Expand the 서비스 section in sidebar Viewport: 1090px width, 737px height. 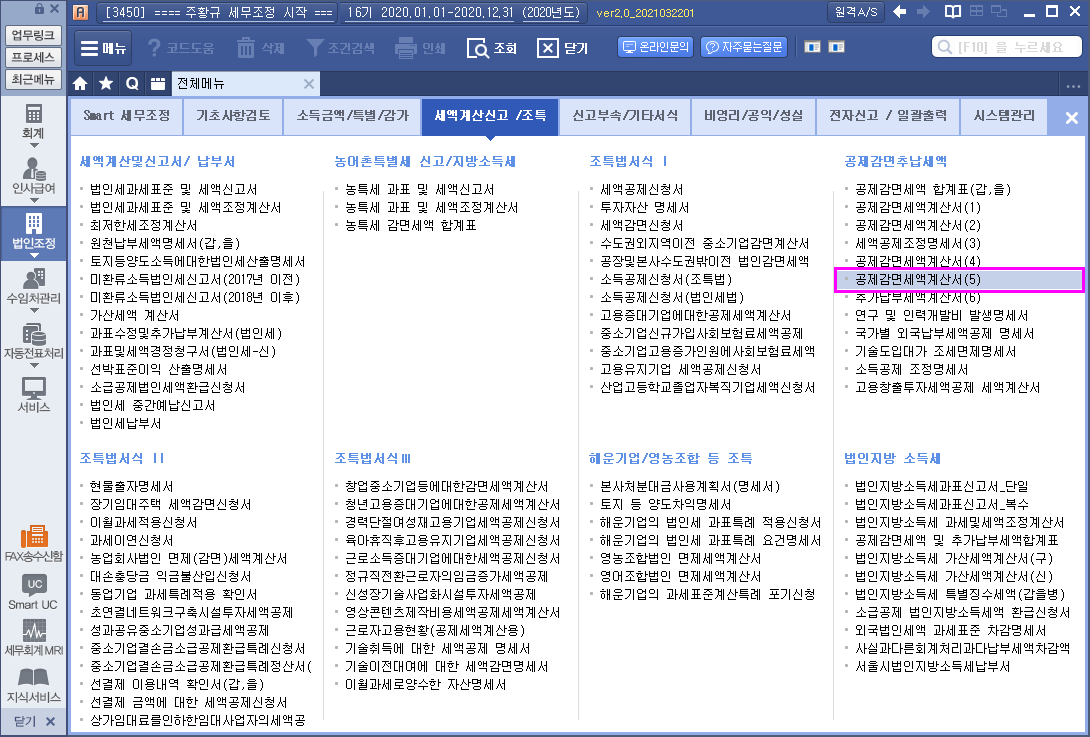coord(33,397)
